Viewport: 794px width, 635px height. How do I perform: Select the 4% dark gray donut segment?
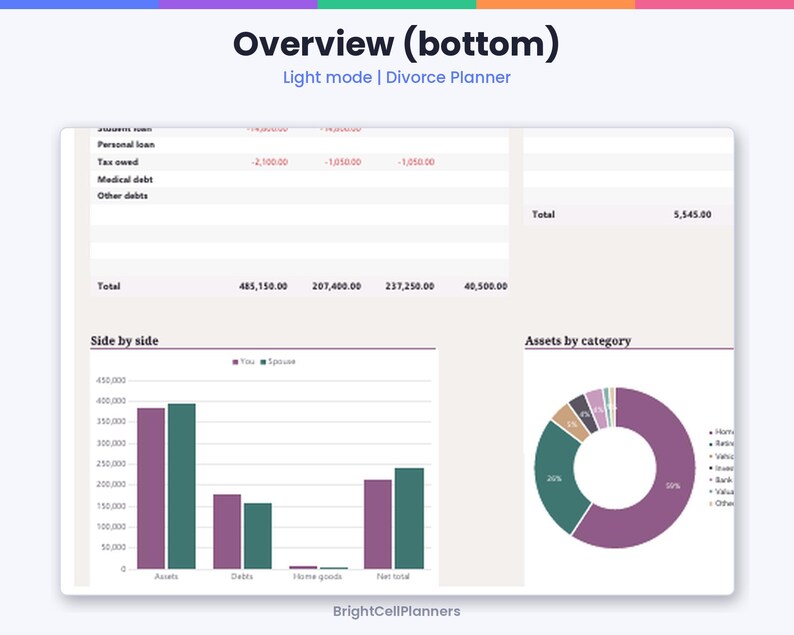pyautogui.click(x=583, y=413)
